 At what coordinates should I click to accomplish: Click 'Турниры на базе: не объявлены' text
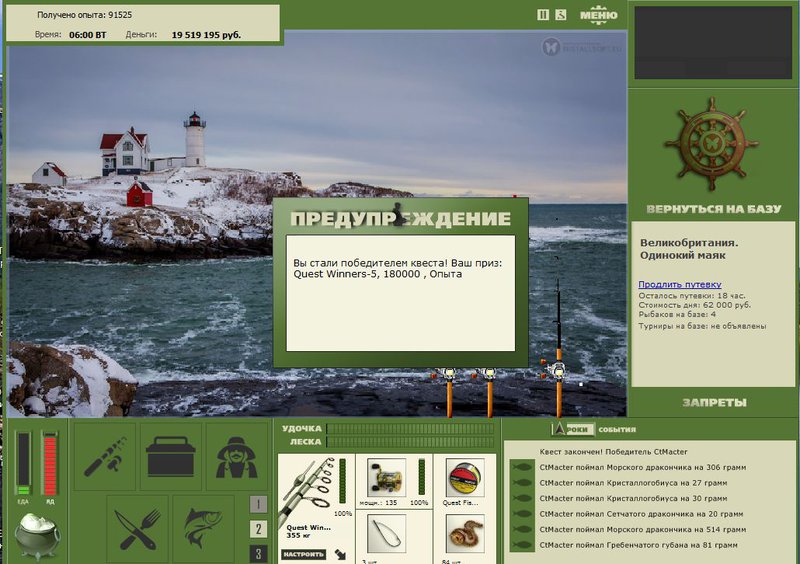tap(702, 326)
